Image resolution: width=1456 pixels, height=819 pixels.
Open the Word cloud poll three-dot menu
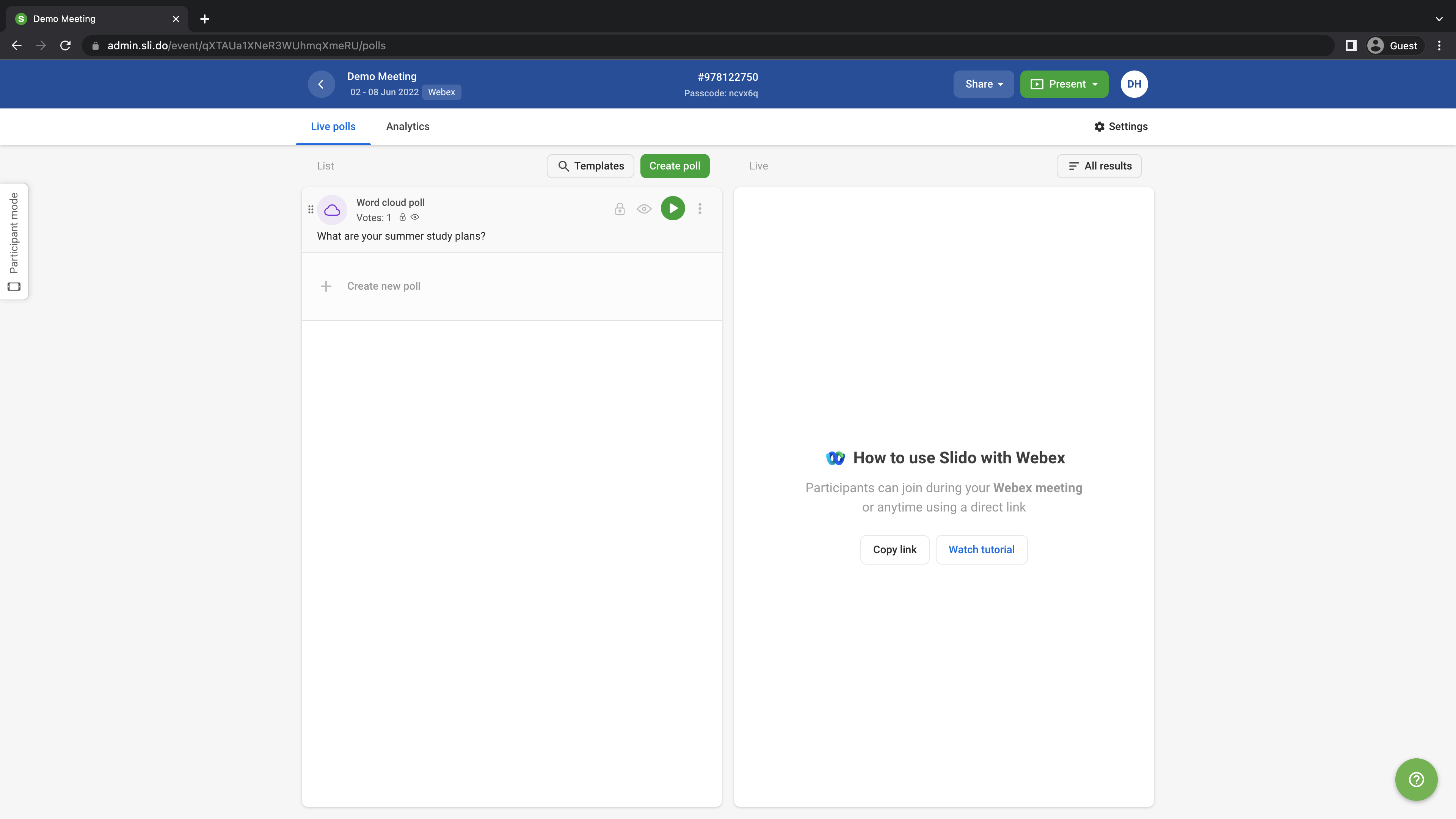(700, 209)
